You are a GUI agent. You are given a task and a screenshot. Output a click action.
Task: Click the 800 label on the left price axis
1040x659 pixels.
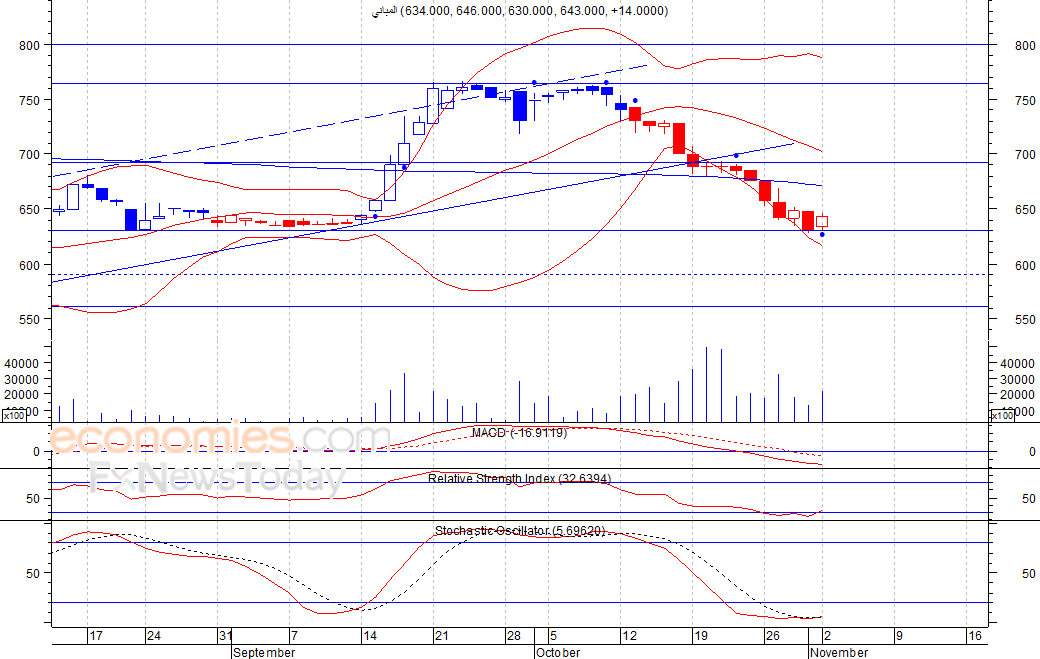29,46
